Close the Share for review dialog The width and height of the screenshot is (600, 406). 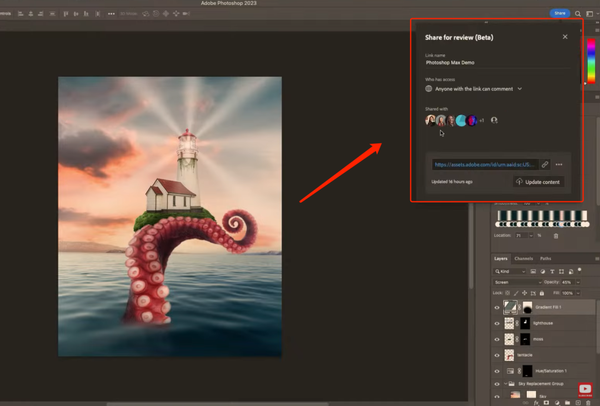point(565,37)
